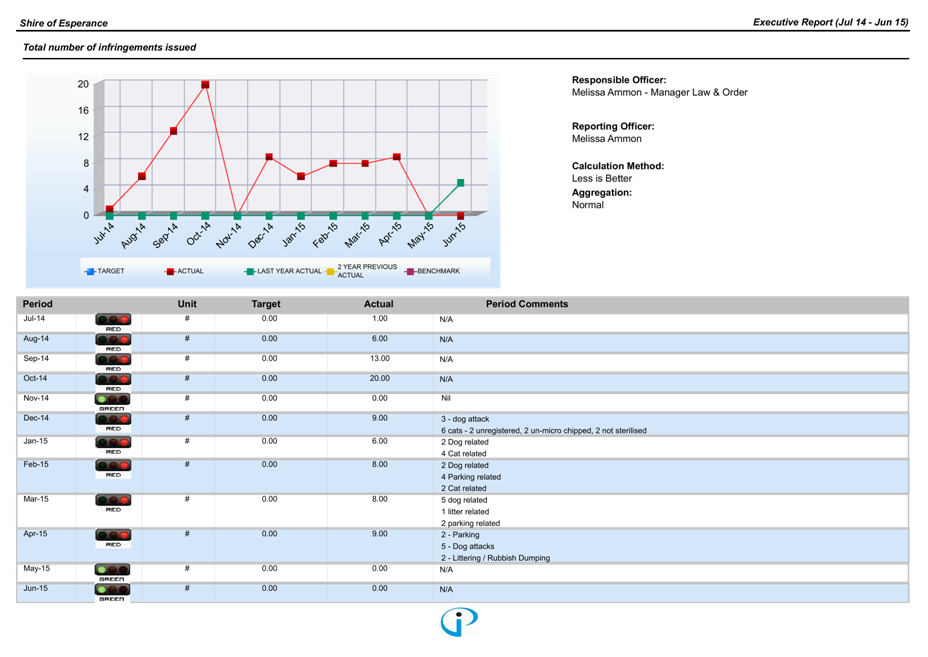Click the 'Target' table column header
Screen dimensions: 928x657
click(266, 304)
